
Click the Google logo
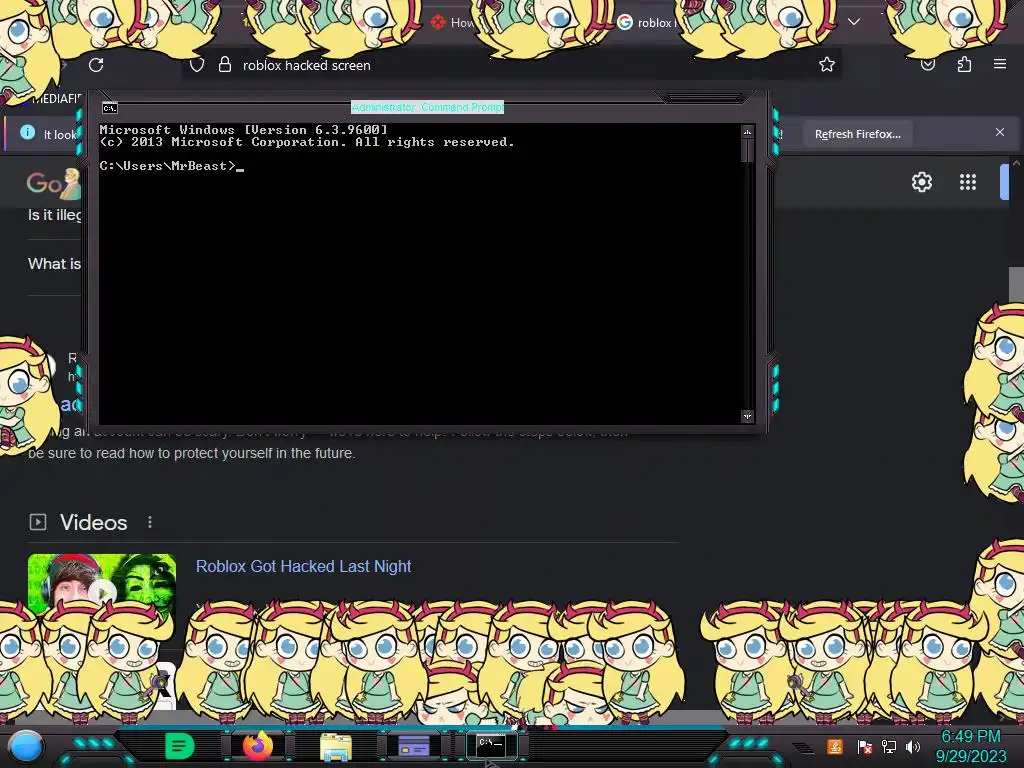pyautogui.click(x=53, y=184)
